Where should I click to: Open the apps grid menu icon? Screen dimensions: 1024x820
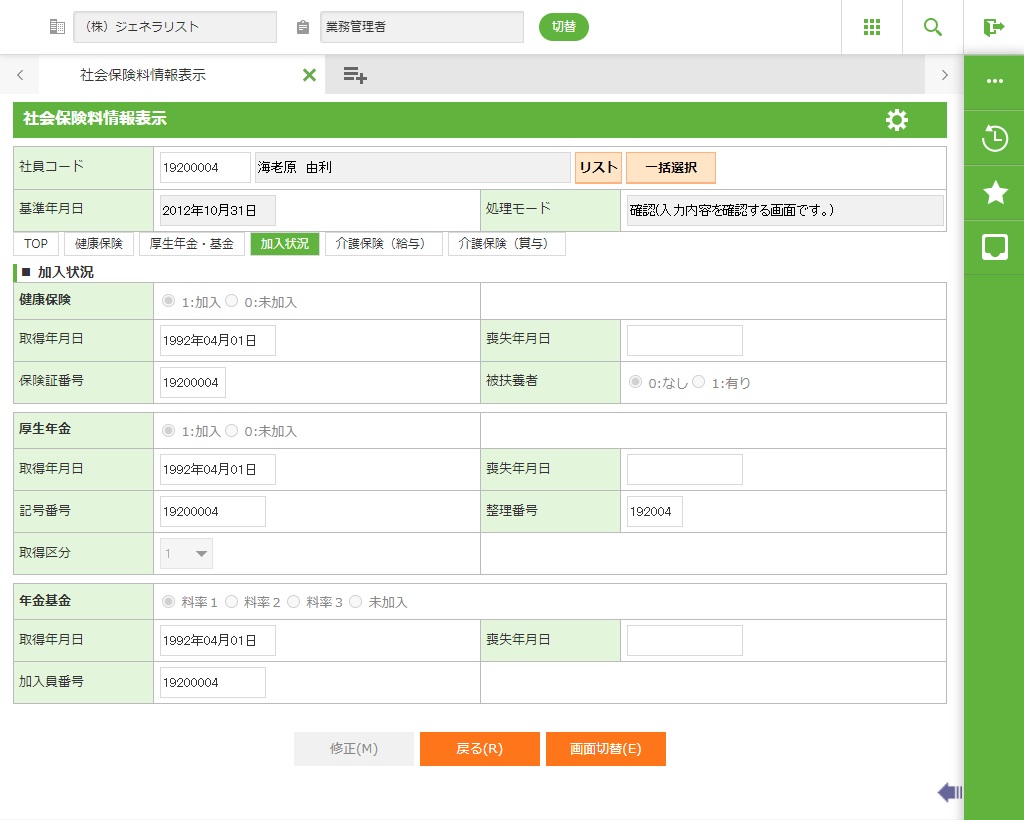(871, 27)
